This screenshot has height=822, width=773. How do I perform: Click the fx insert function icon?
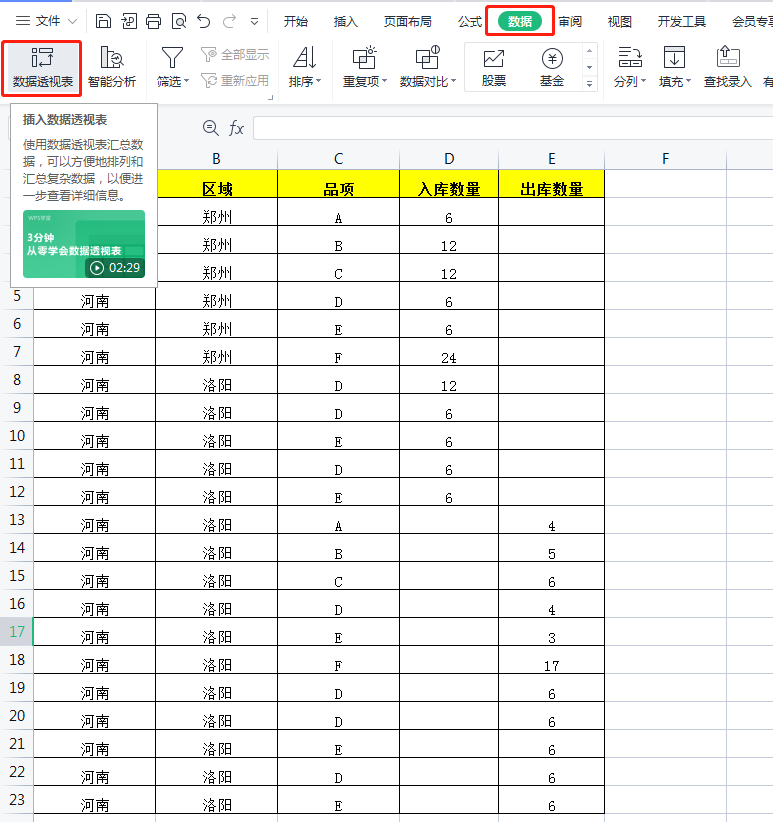(x=236, y=128)
